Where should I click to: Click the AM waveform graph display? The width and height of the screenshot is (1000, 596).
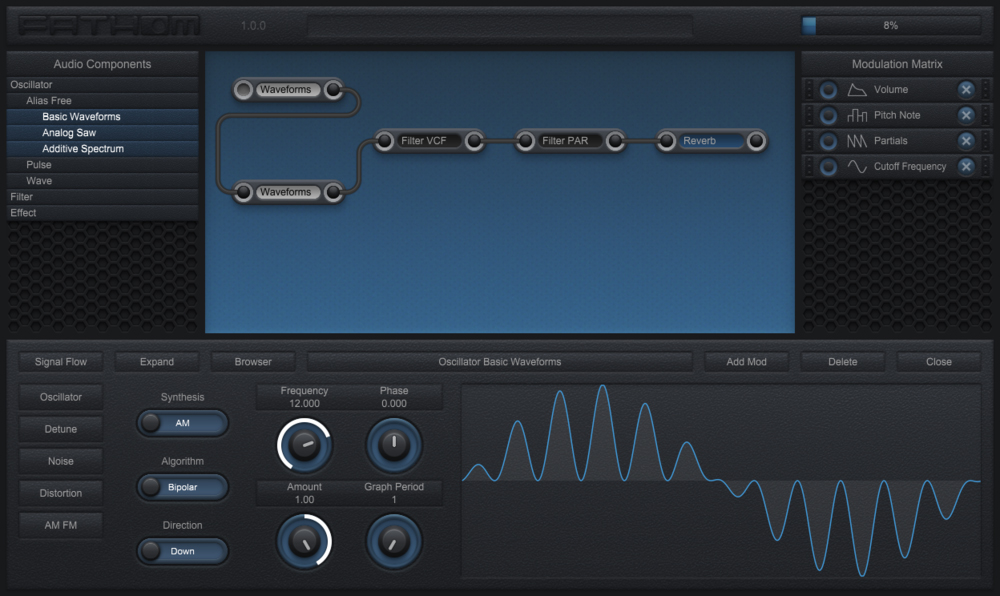(721, 481)
